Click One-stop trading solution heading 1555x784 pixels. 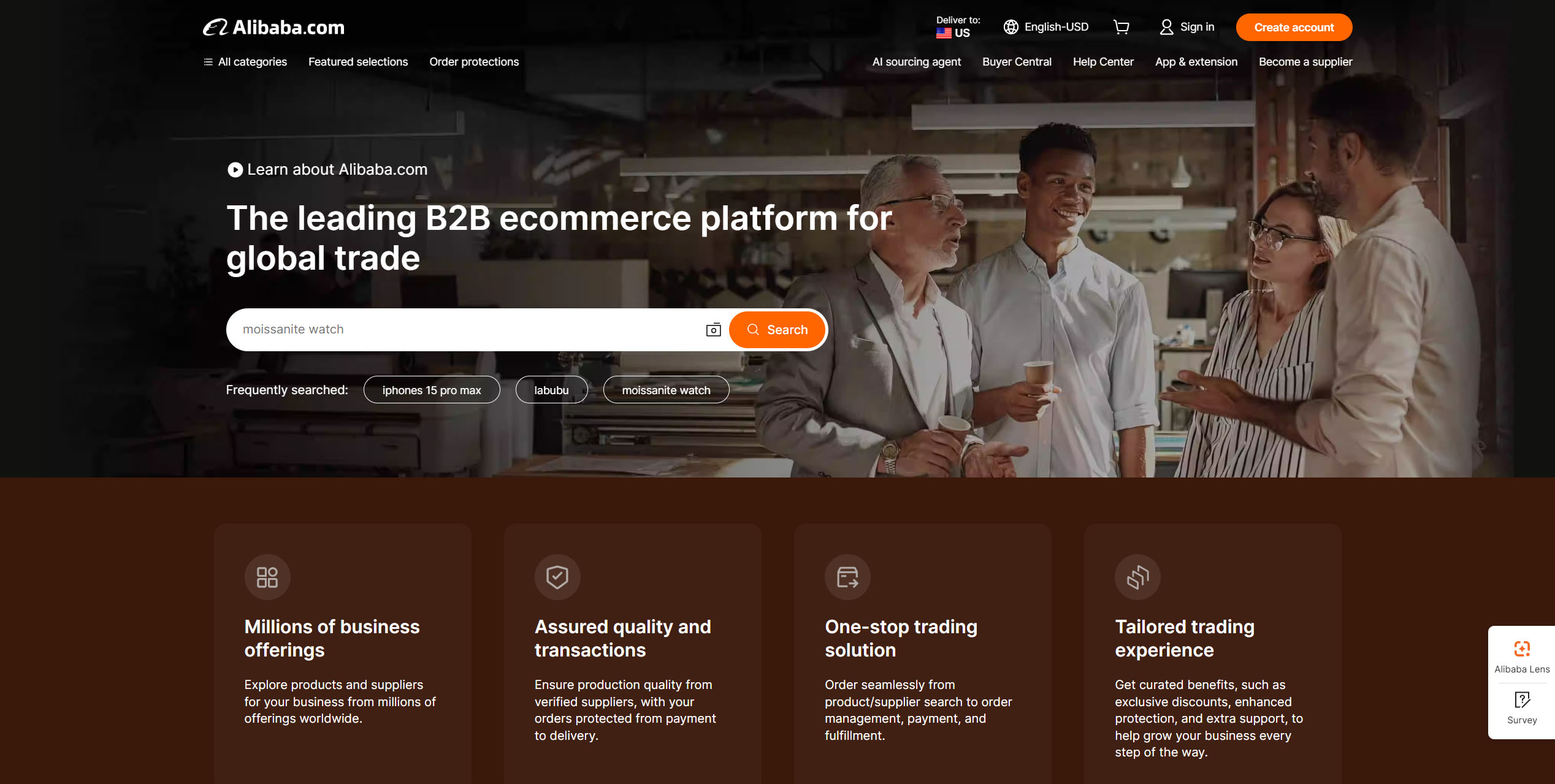point(901,638)
